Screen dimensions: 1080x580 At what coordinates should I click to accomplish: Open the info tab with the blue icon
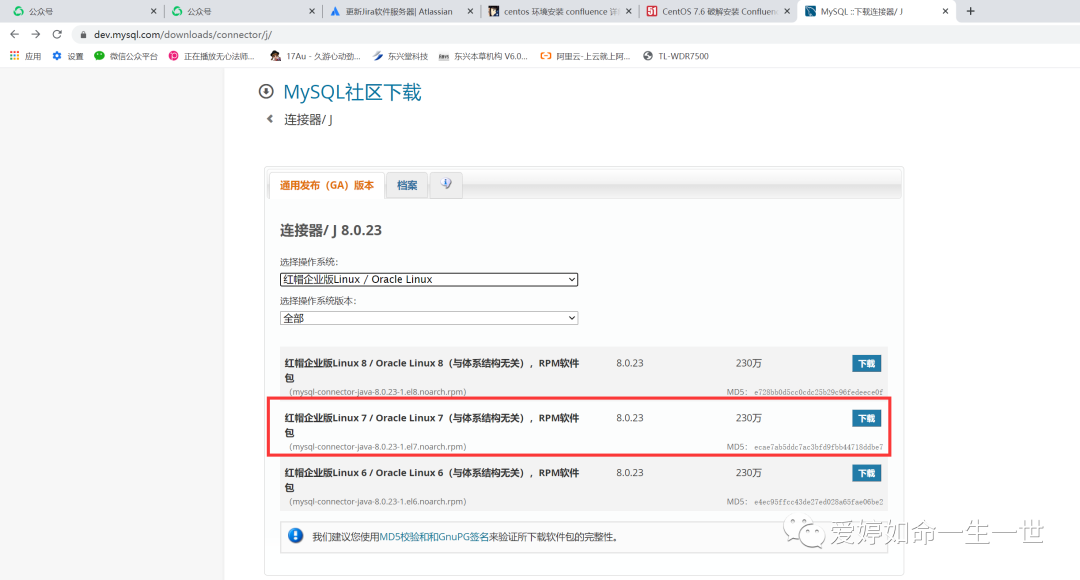coord(446,184)
